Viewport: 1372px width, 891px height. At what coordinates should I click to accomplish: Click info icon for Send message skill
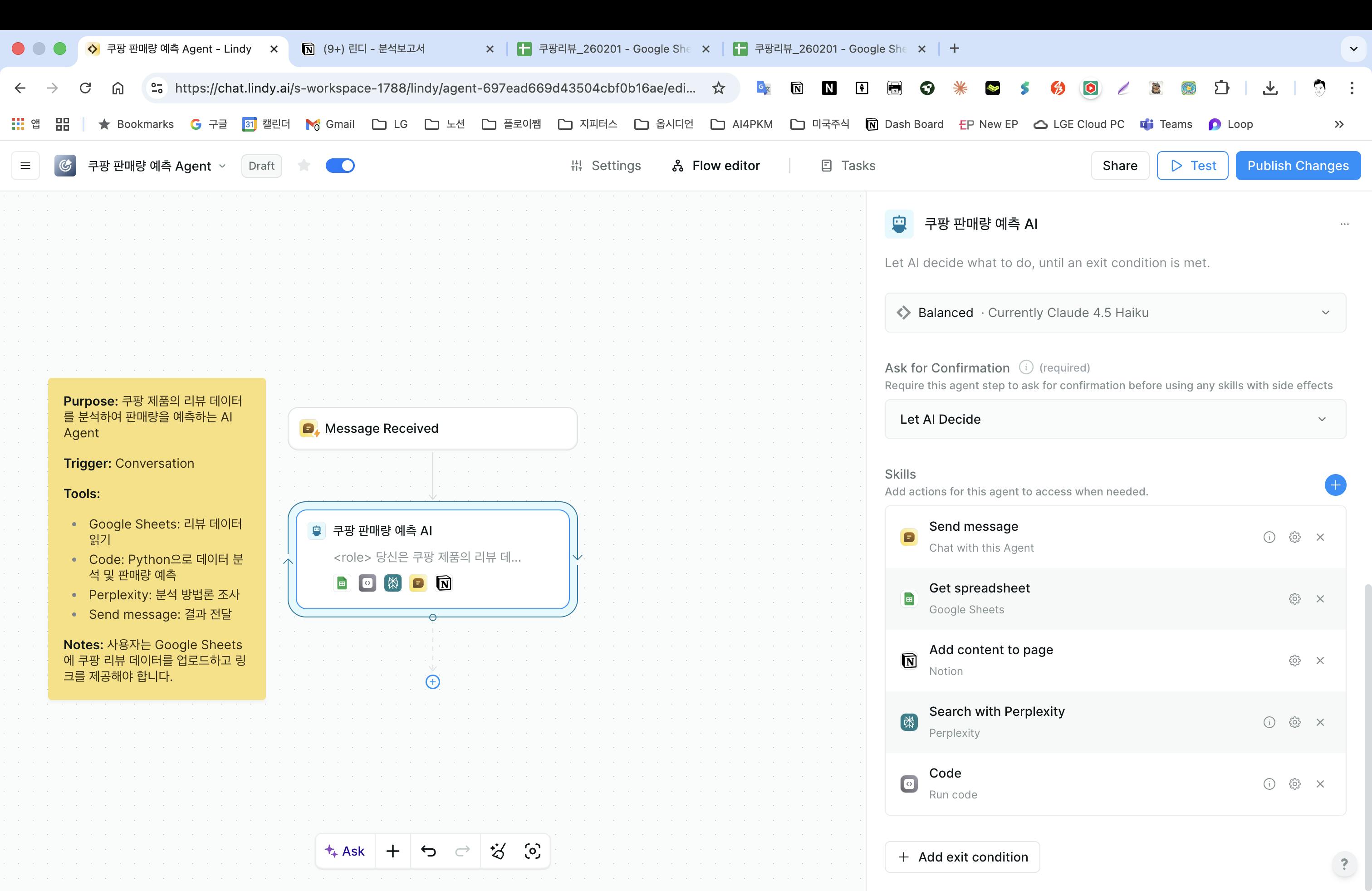[x=1269, y=537]
